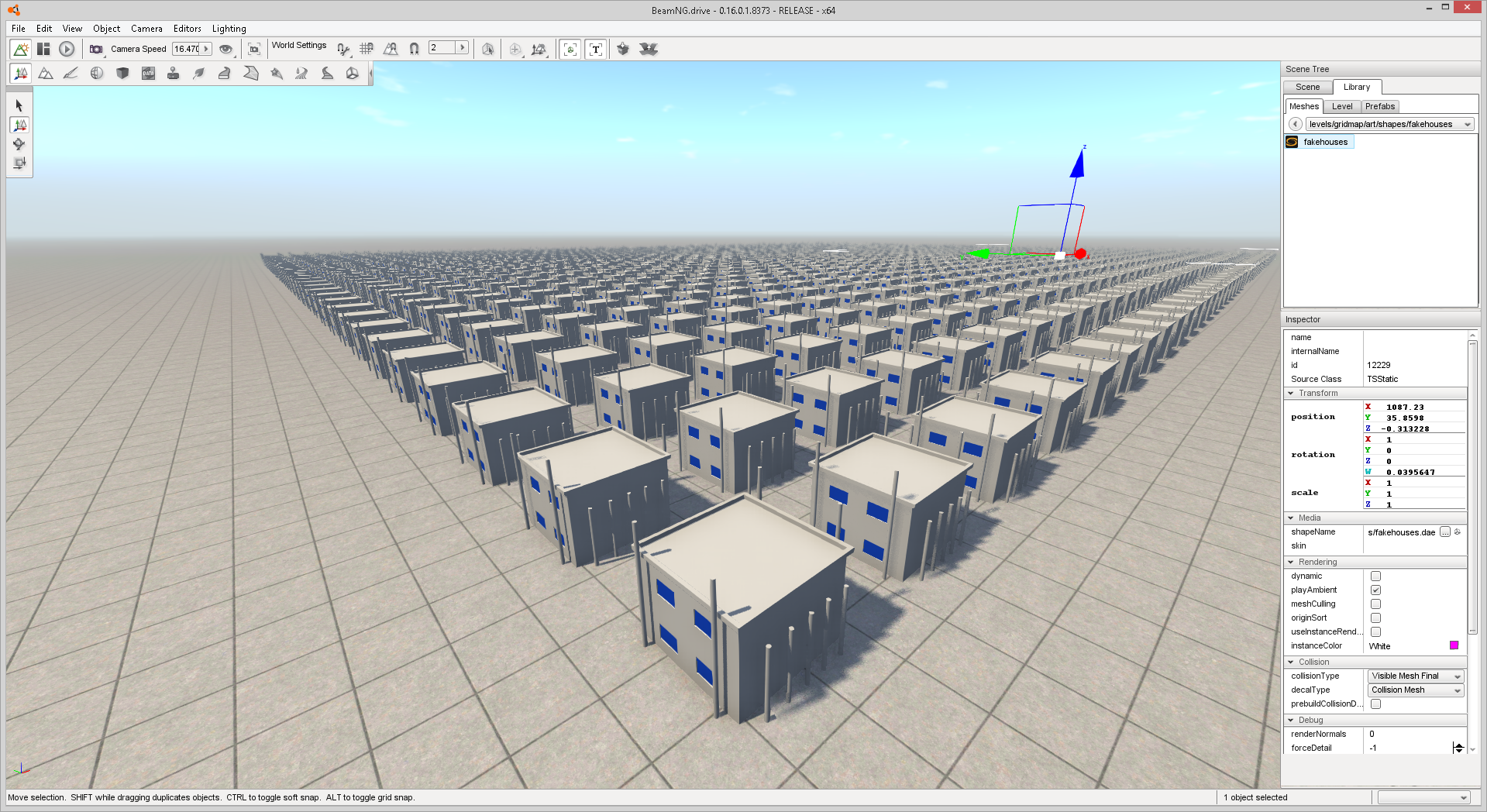
Task: Enable the meshCulling checkbox
Action: point(1375,604)
